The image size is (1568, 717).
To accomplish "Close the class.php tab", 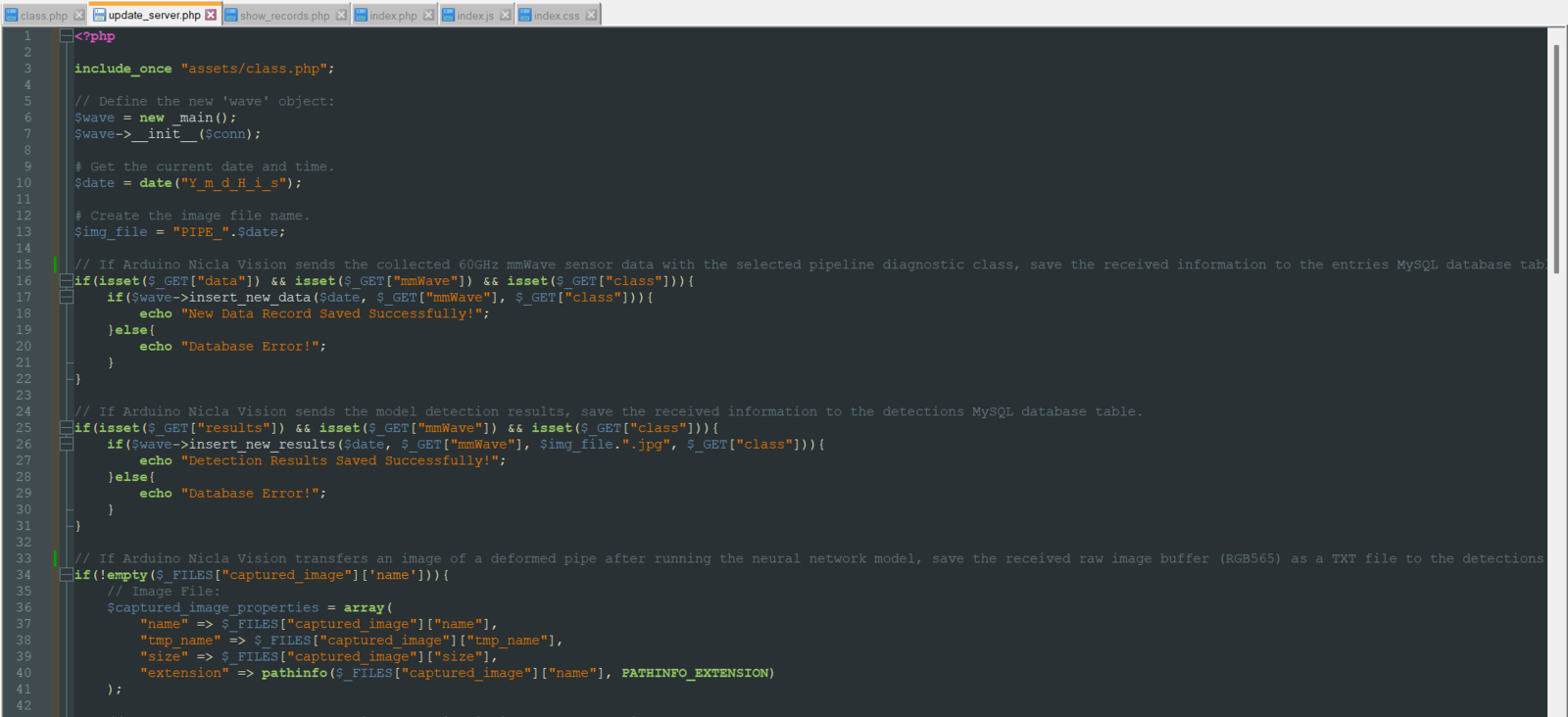I will point(79,15).
